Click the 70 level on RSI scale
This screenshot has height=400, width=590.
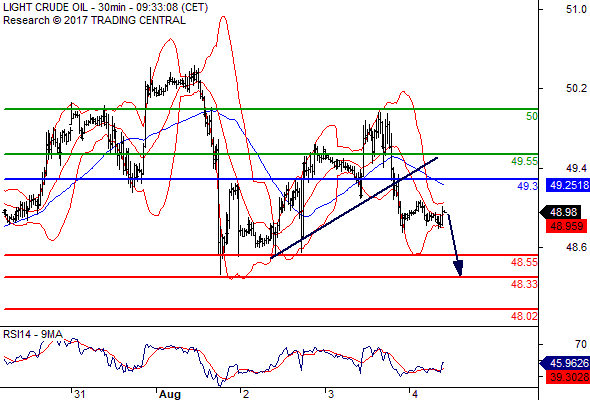(x=581, y=344)
